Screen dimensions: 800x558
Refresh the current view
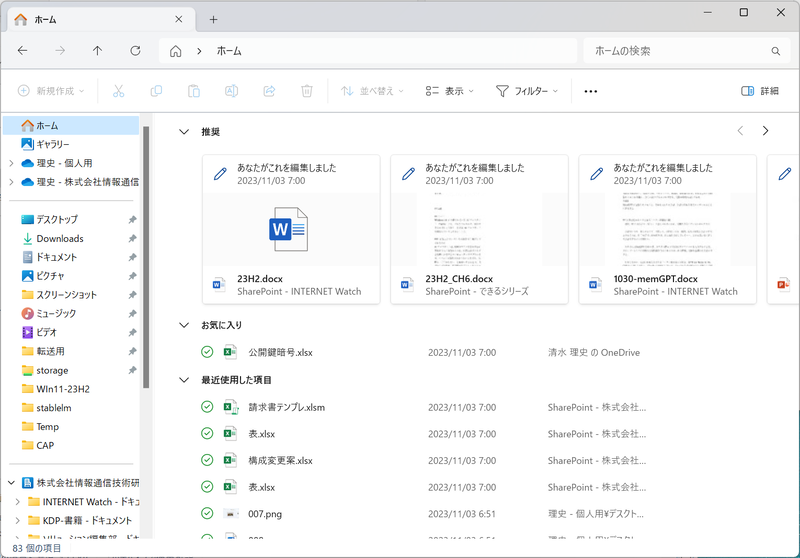(135, 50)
